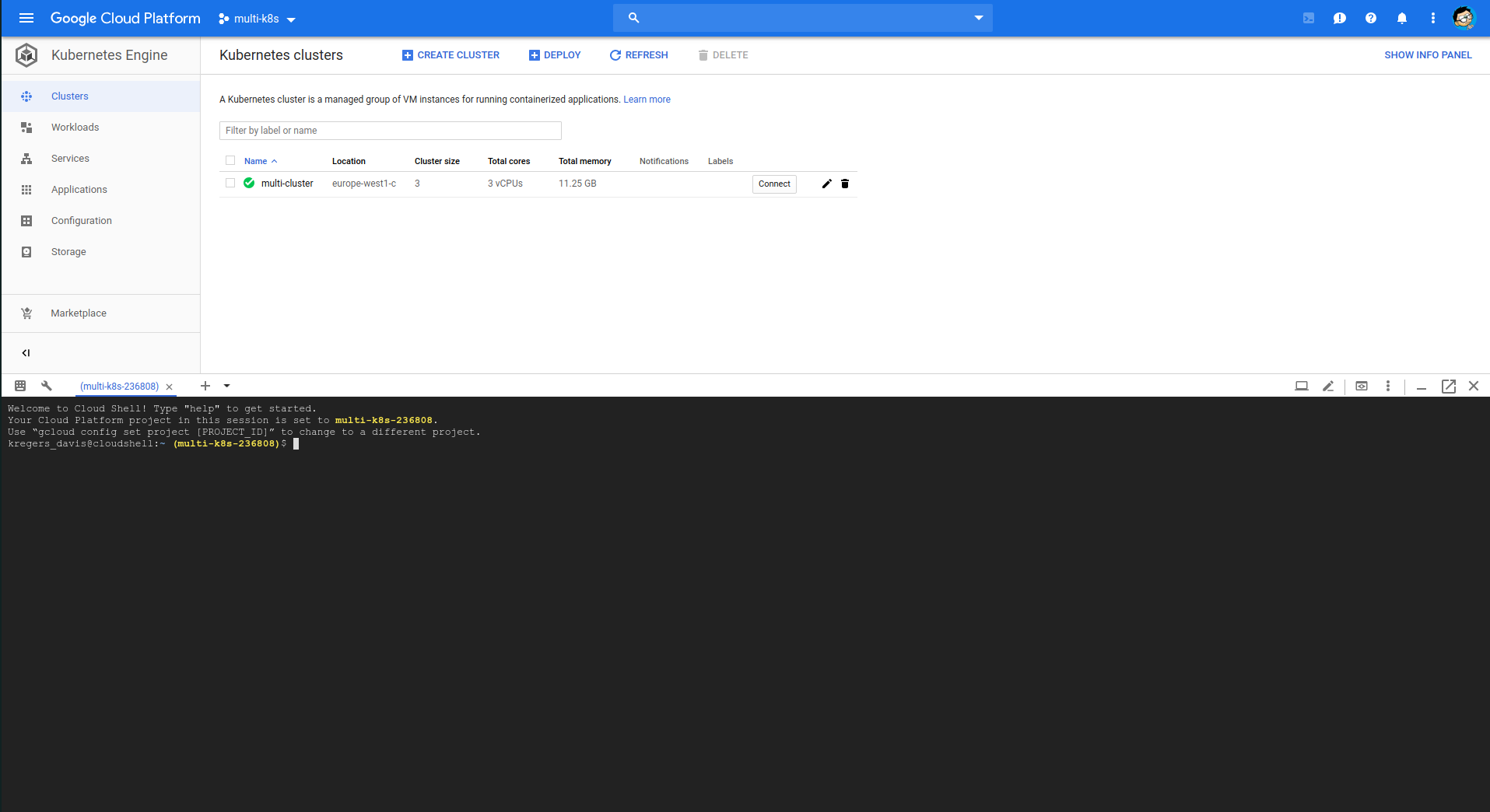Tick the multi-cluster row checkbox

230,184
